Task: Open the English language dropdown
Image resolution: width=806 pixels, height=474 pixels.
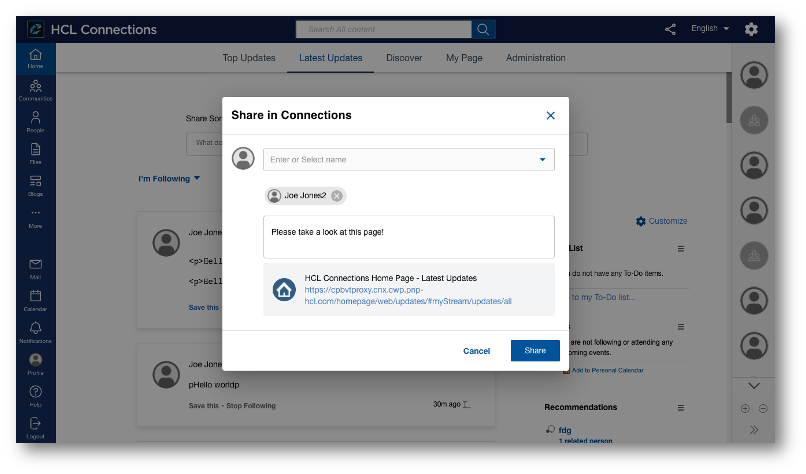Action: (x=710, y=28)
